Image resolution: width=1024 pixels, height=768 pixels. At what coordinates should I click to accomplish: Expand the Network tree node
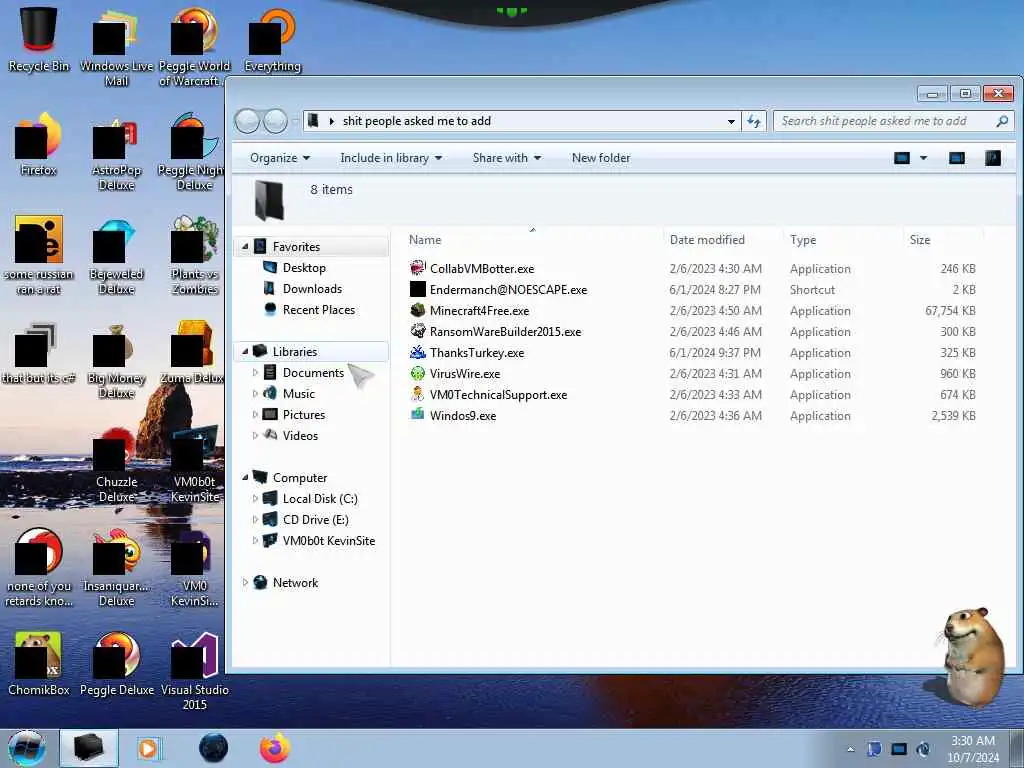click(x=245, y=583)
